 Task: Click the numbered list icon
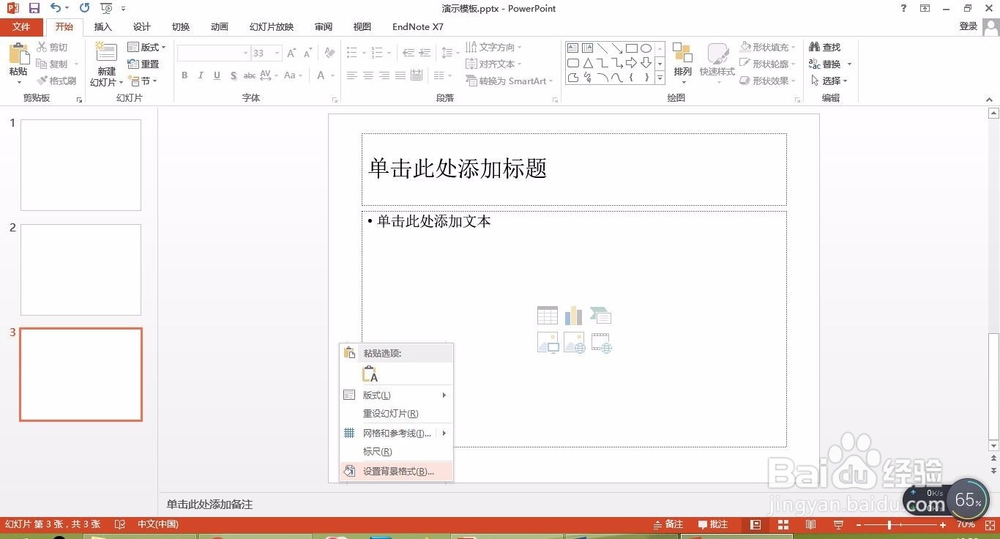tap(377, 53)
